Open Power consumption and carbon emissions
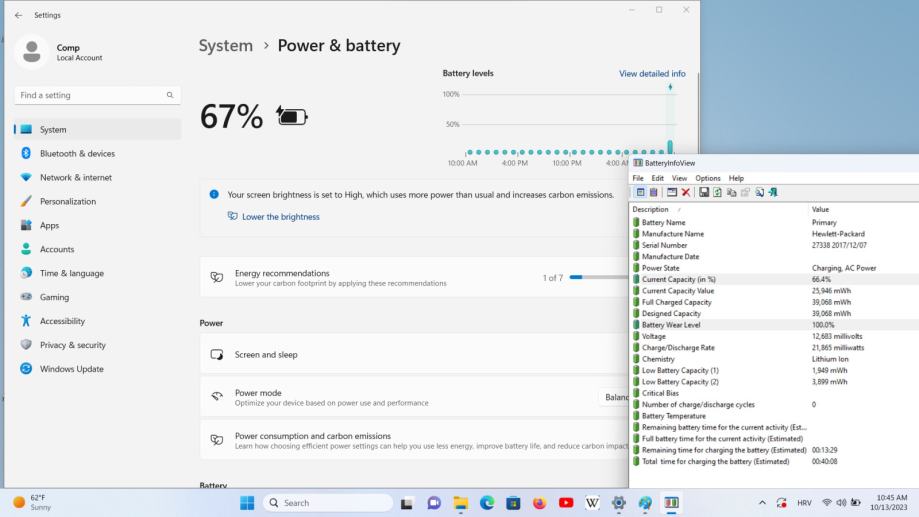The image size is (919, 517). (x=414, y=440)
